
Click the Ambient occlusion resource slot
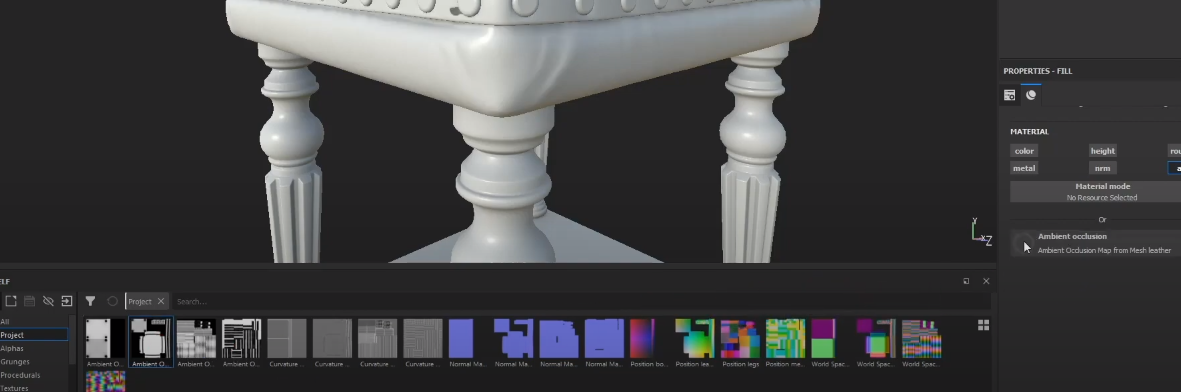coord(1095,243)
